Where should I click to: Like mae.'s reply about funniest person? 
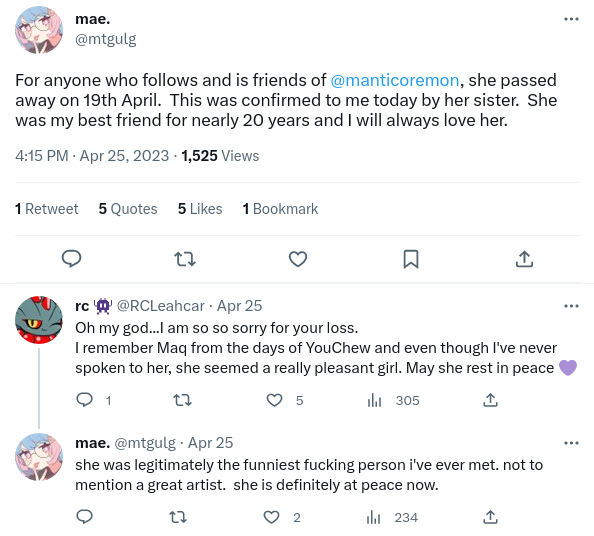pos(271,517)
